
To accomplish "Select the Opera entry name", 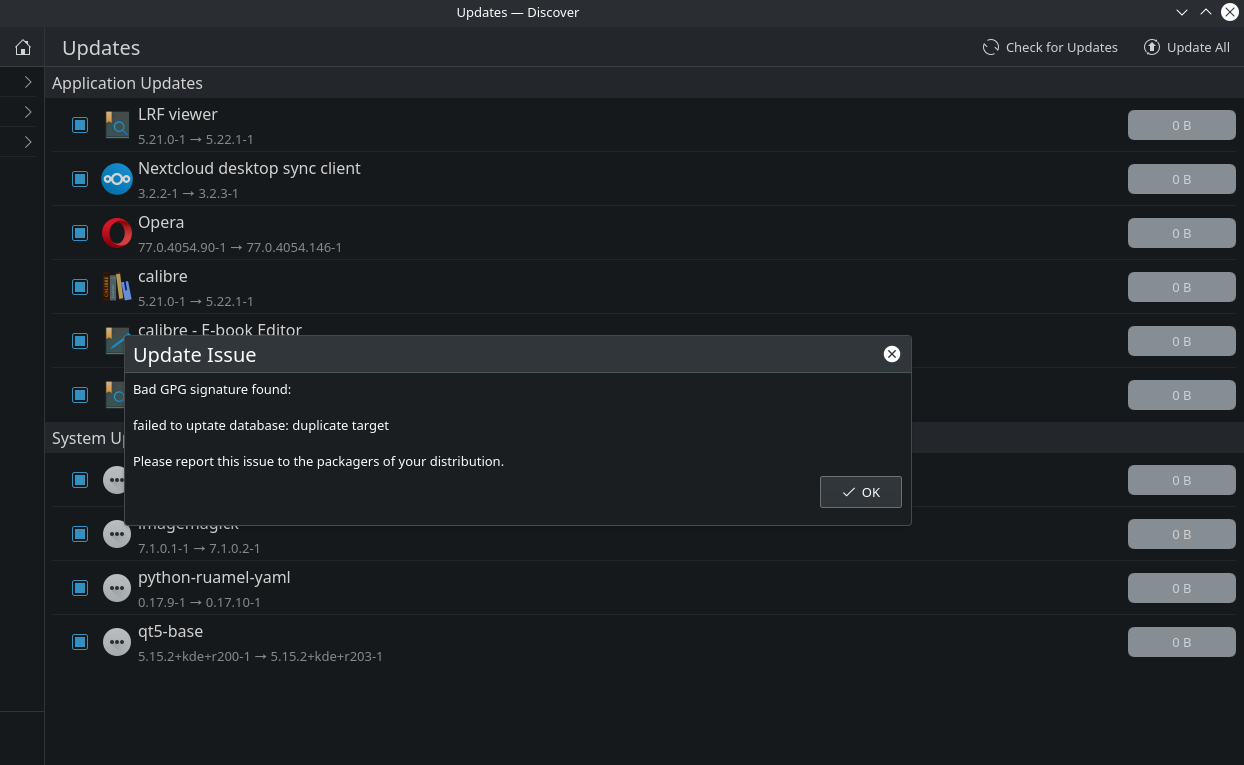I will 161,222.
